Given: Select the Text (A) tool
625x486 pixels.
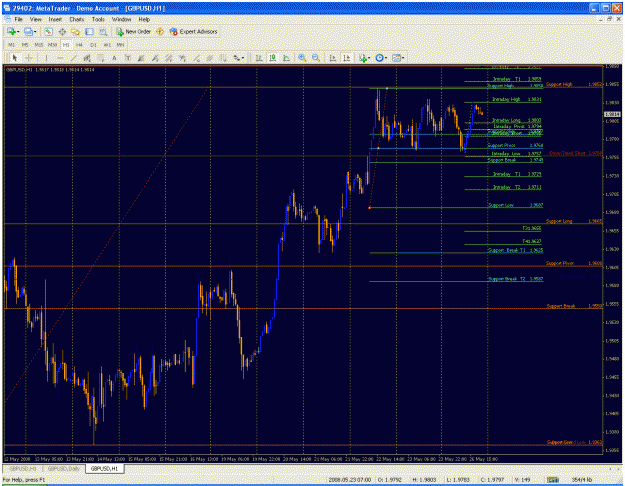Looking at the screenshot, I should click(x=114, y=58).
